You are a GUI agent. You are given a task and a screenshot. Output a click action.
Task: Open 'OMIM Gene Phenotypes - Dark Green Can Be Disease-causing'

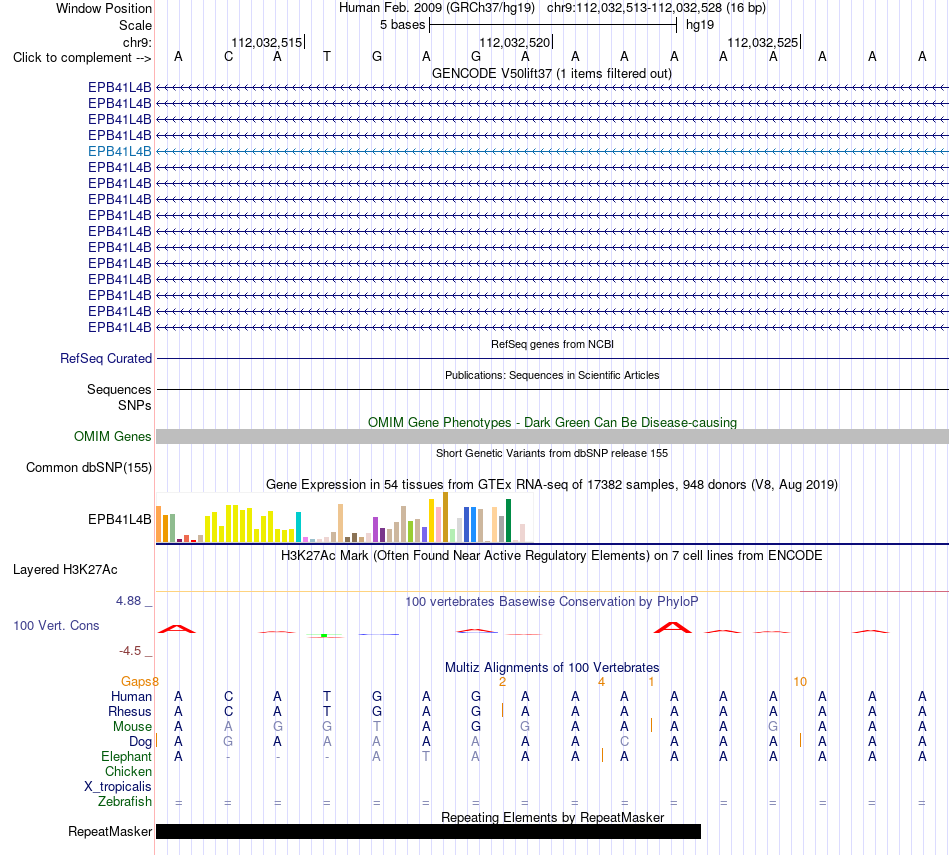click(x=552, y=422)
